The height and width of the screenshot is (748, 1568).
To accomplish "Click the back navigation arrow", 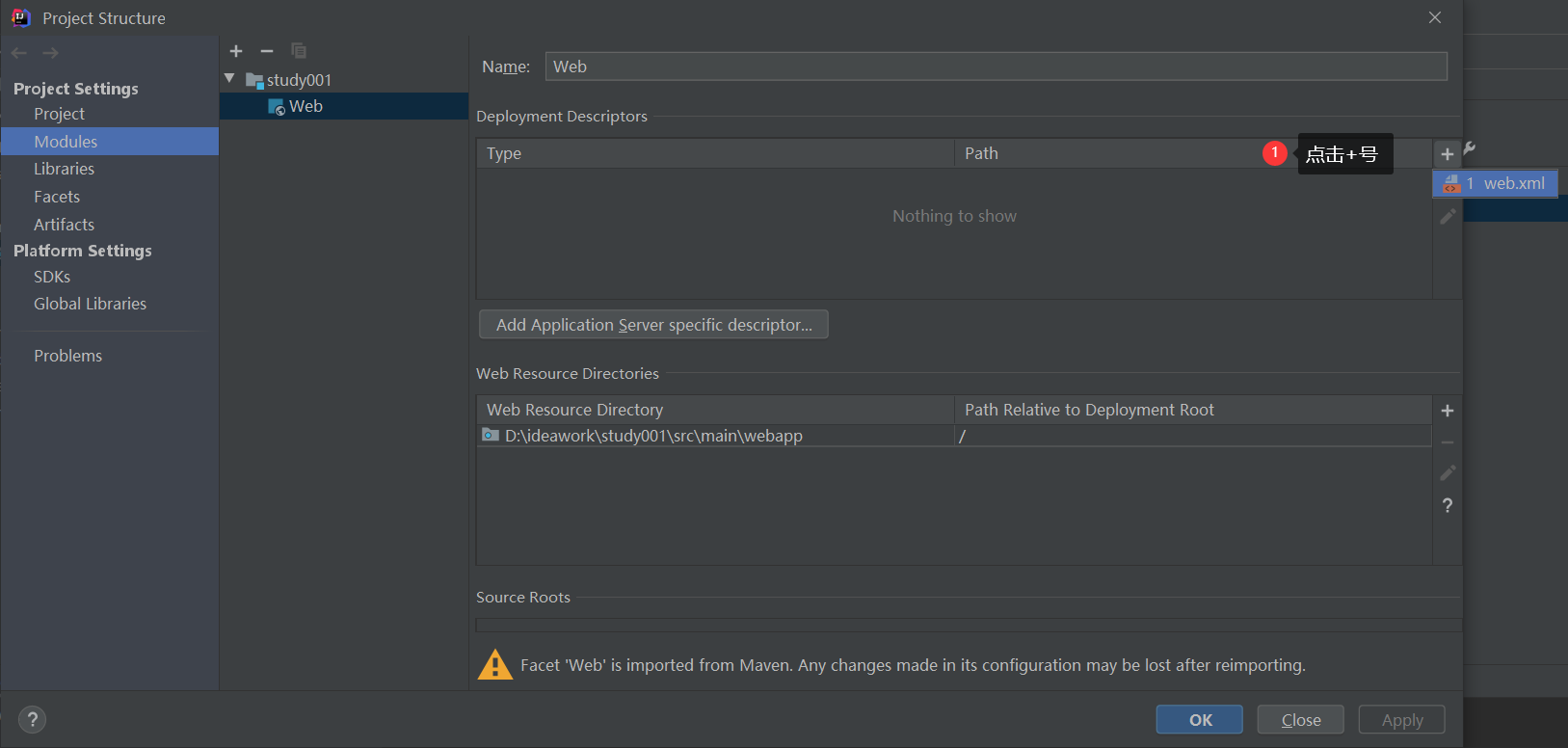I will (19, 53).
